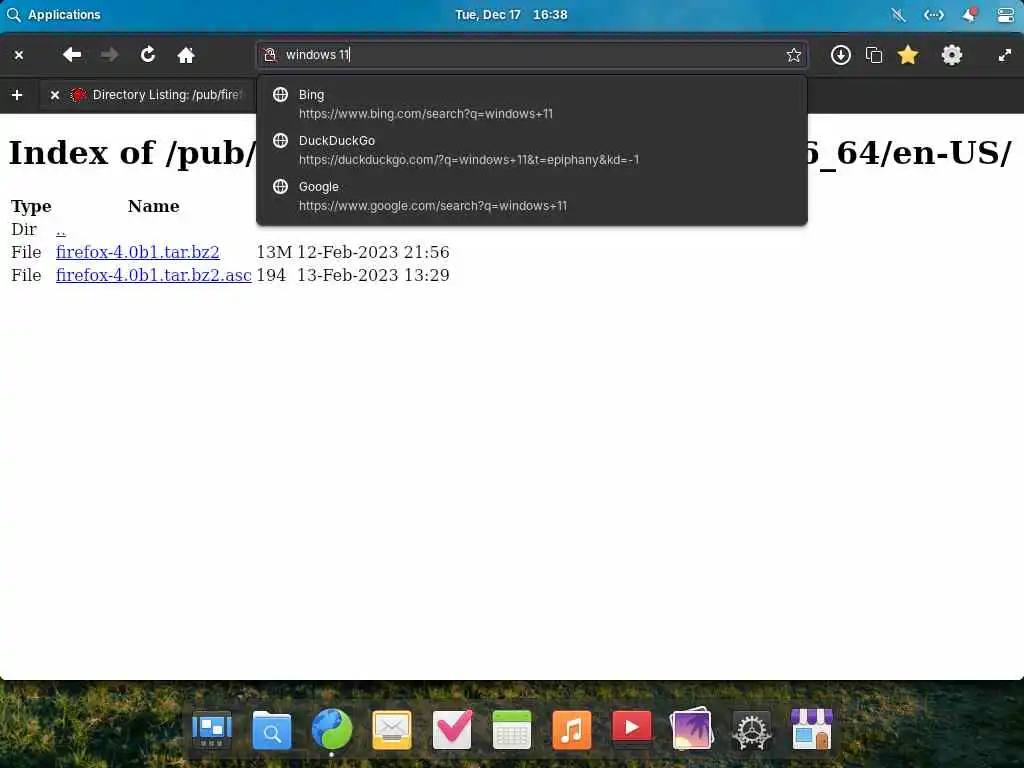The height and width of the screenshot is (768, 1024).
Task: Open the Applications menu in the top panel
Action: 54,14
